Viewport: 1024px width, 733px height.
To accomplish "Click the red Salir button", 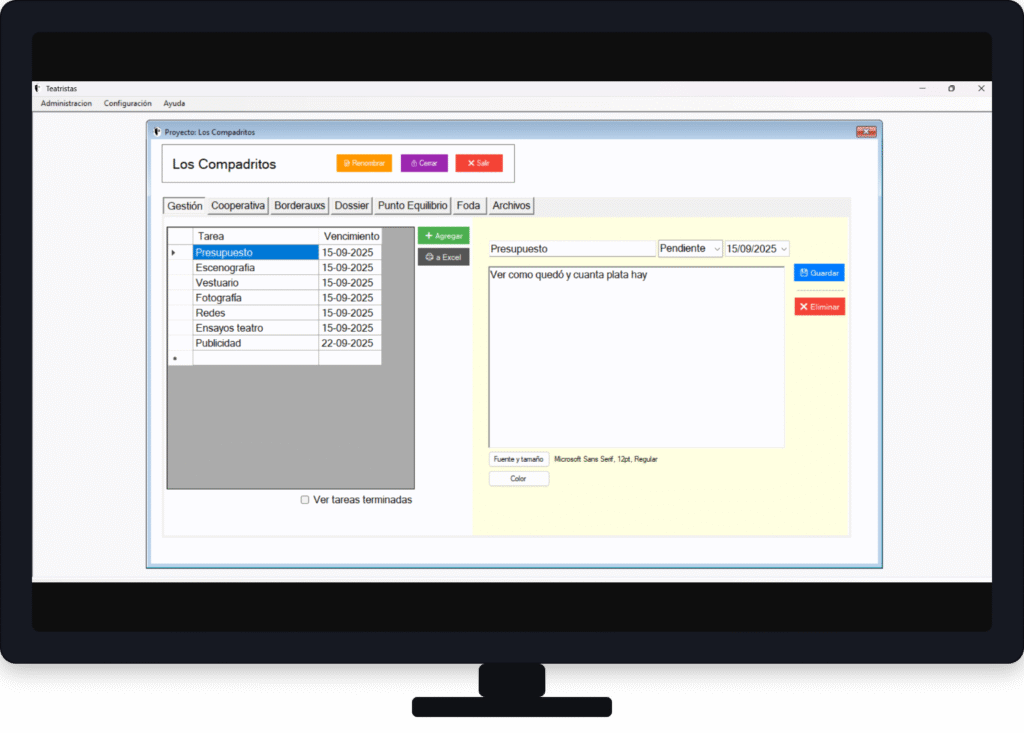I will pos(478,163).
